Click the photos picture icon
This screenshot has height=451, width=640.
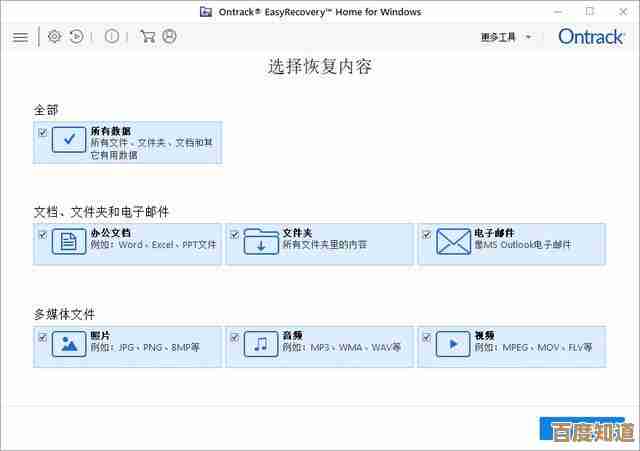[69, 344]
